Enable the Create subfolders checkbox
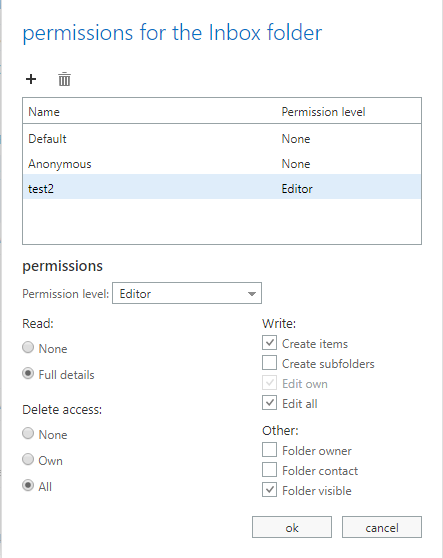The image size is (443, 558). (269, 363)
